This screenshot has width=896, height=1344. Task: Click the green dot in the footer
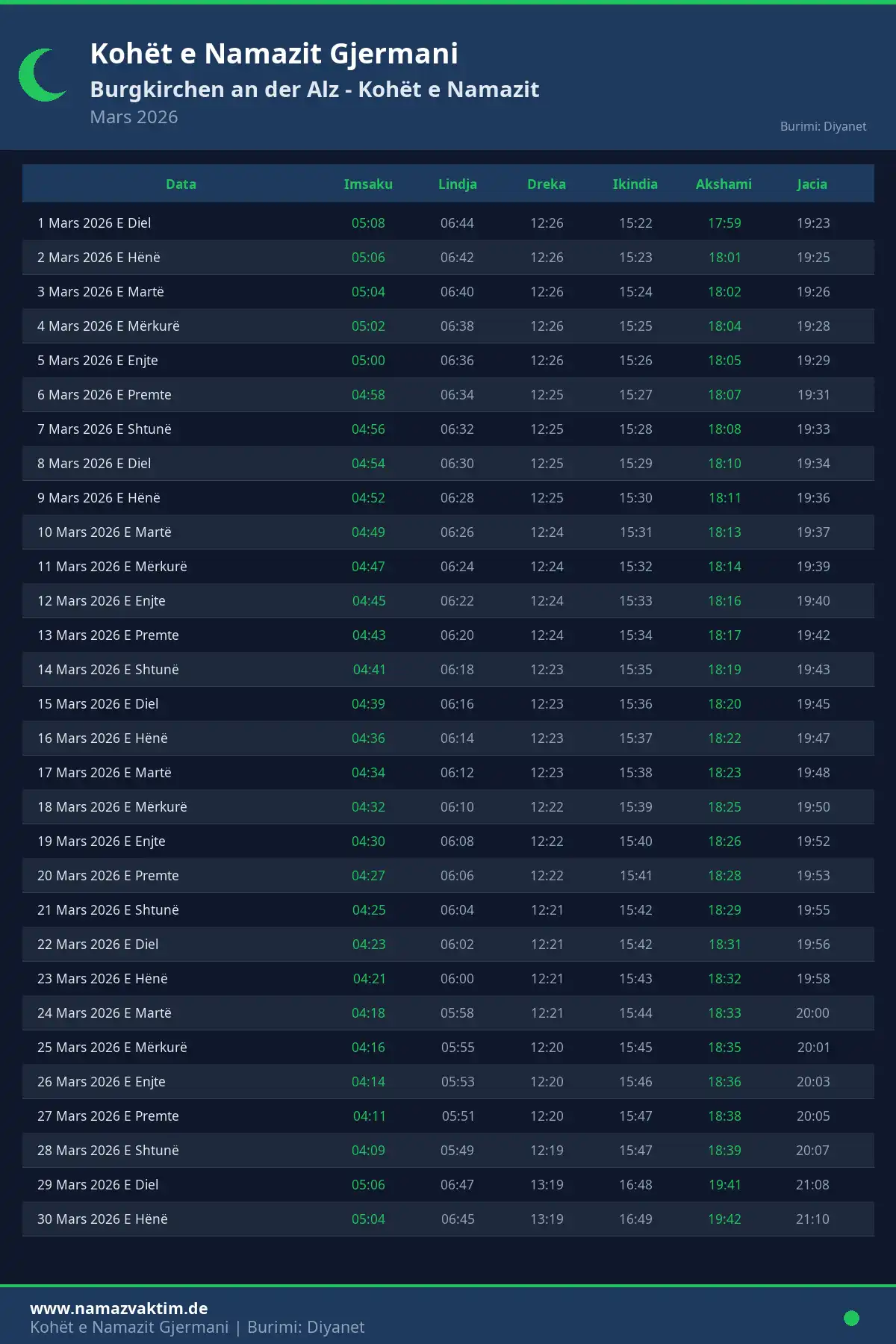851,1318
